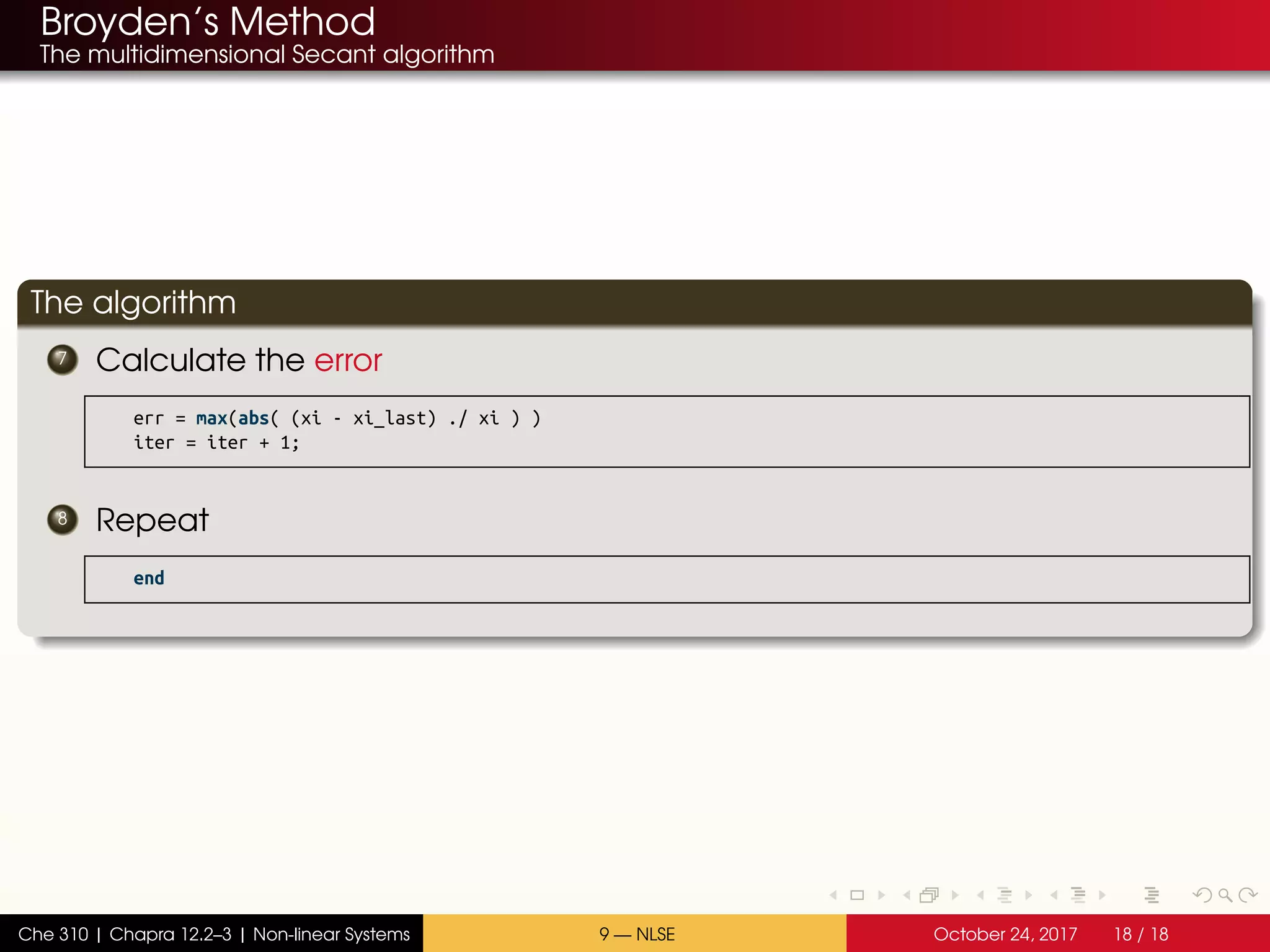1270x952 pixels.
Task: Click the '18 / 18' slide counter
Action: click(1141, 934)
